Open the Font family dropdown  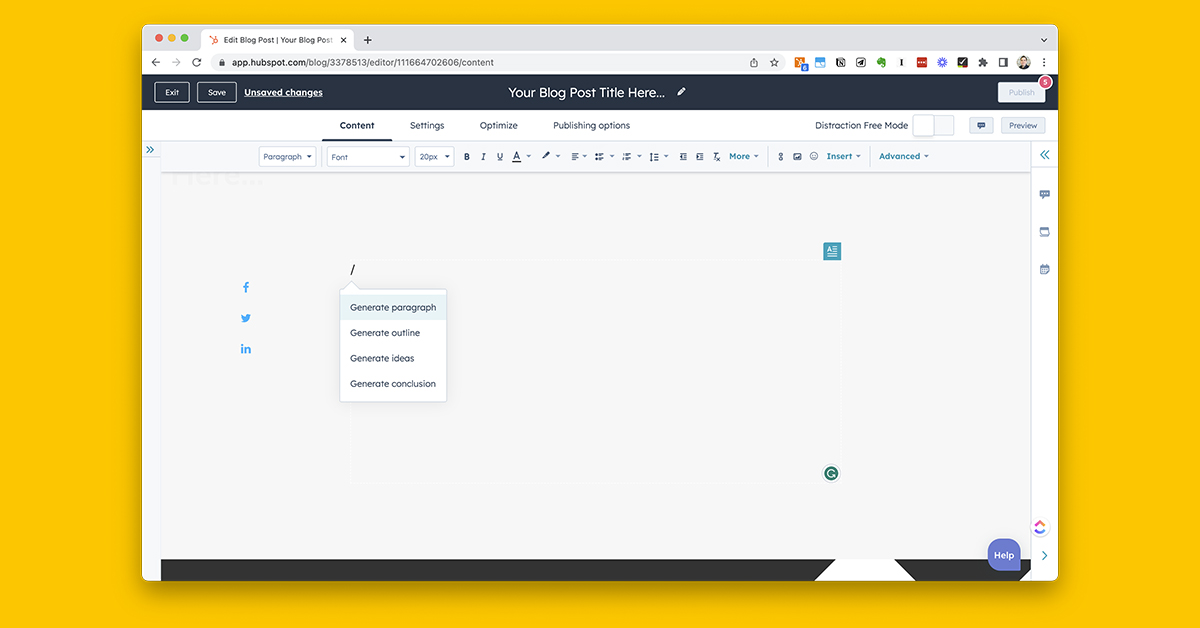point(368,157)
